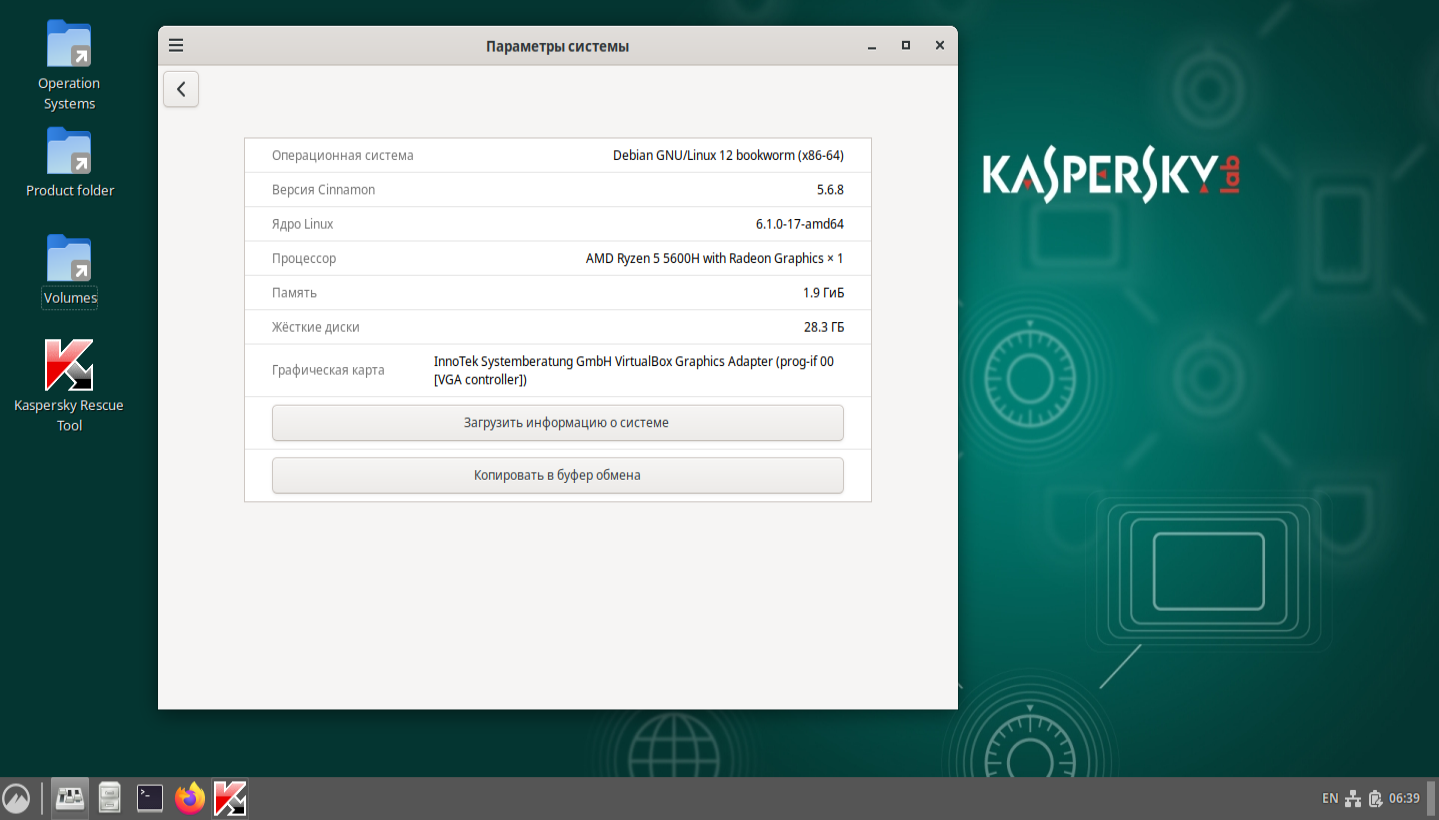Open the network connection tray icon
The width and height of the screenshot is (1439, 820).
point(1353,798)
